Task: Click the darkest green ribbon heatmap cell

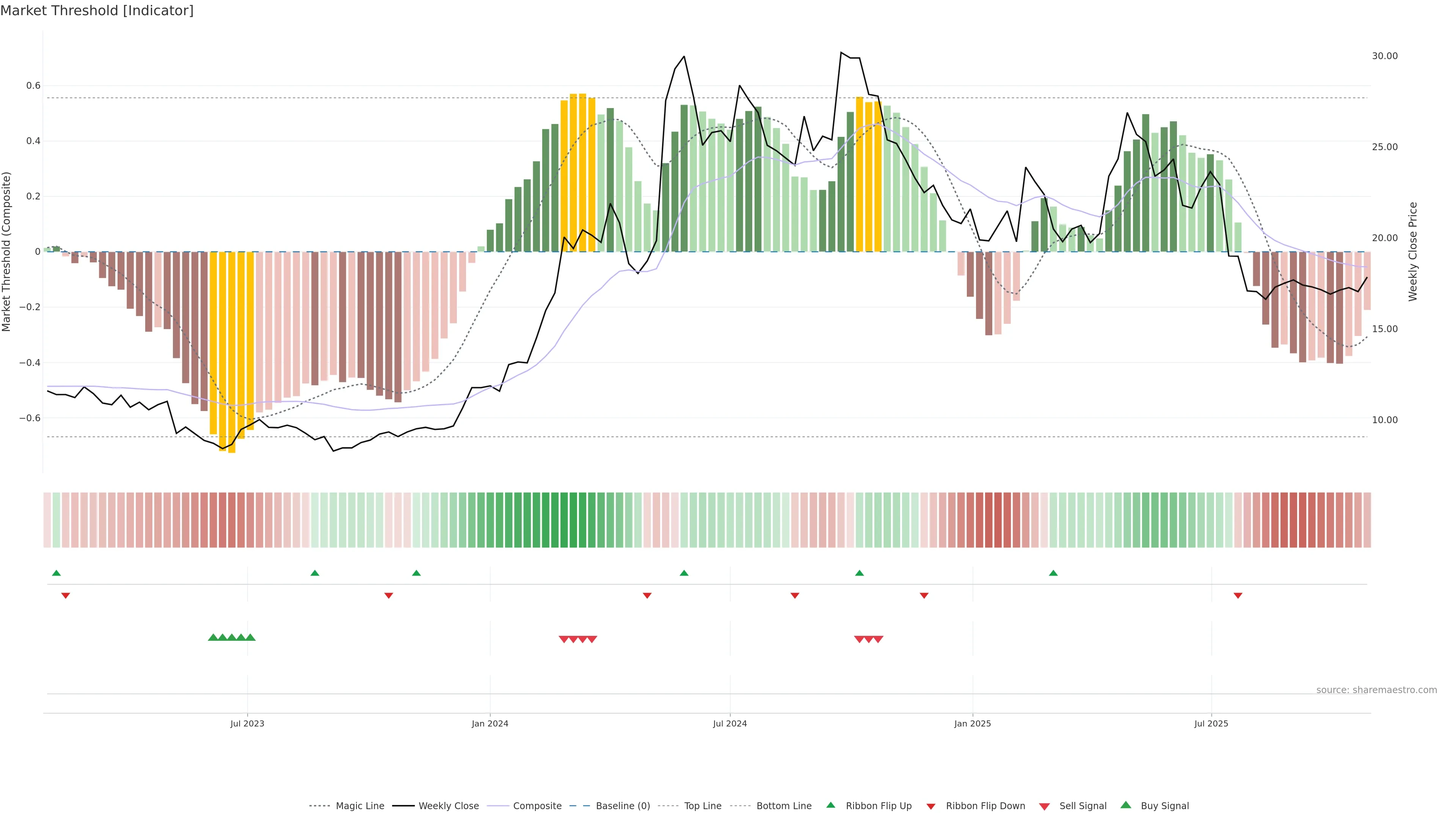Action: click(x=573, y=520)
